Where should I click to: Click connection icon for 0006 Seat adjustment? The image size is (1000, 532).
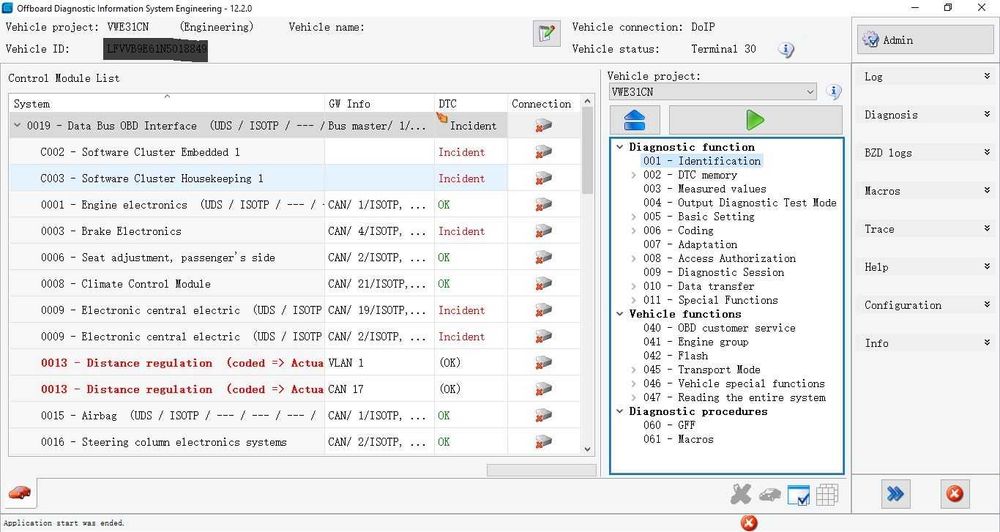[543, 258]
